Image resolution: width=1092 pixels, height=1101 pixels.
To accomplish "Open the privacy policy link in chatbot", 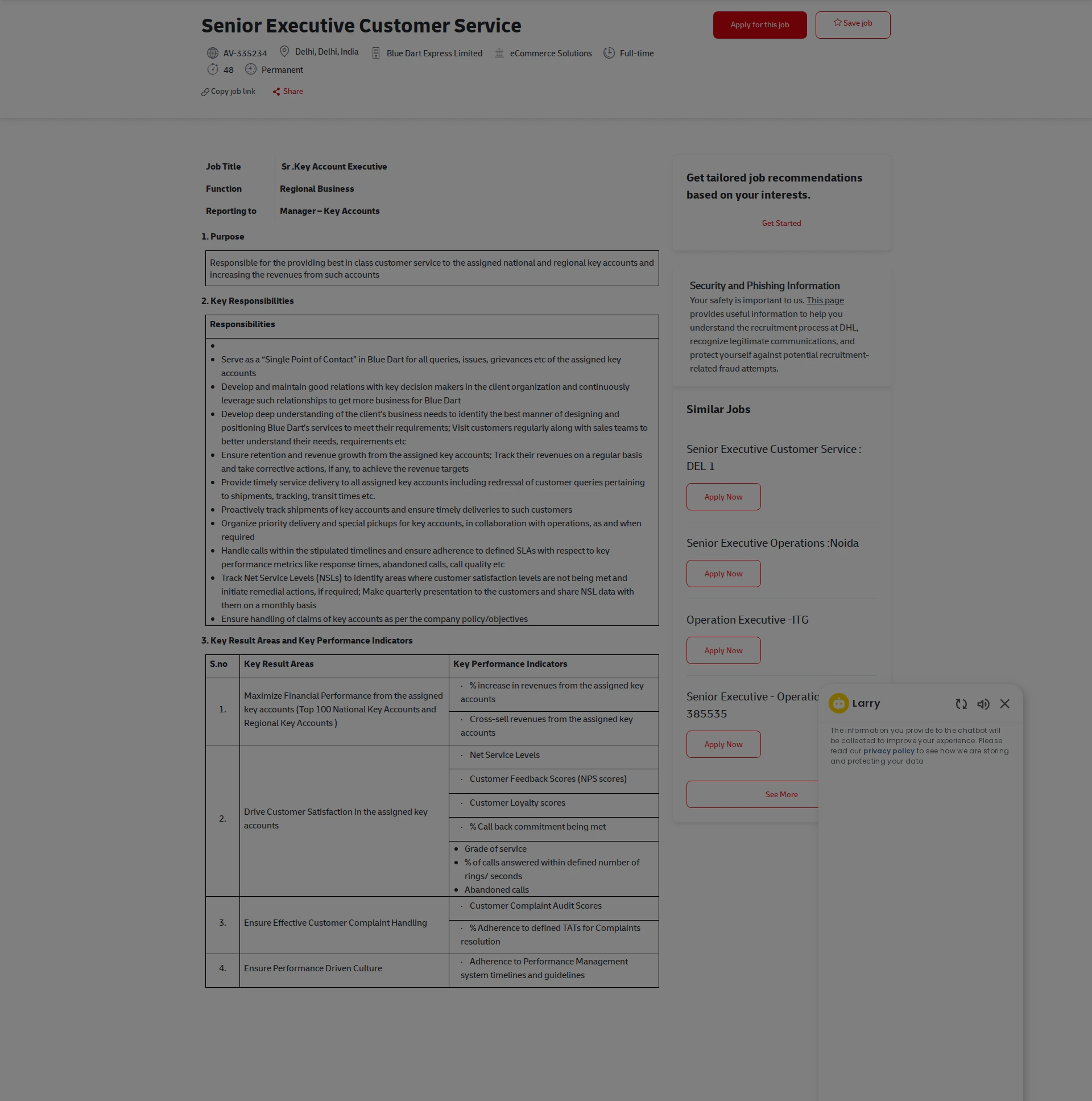I will click(888, 751).
